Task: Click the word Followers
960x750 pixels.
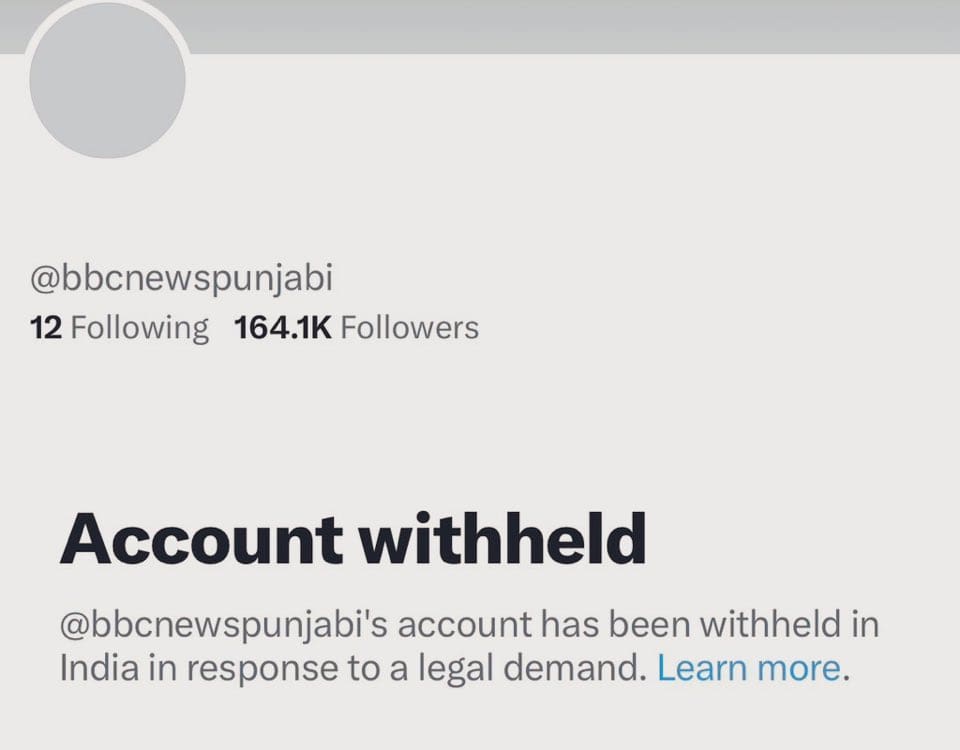Action: tap(409, 328)
